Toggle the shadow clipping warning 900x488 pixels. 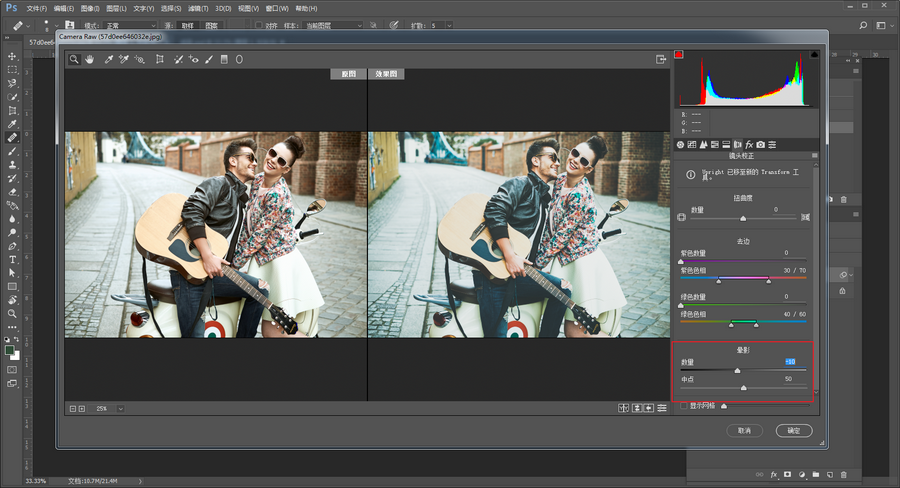click(x=678, y=53)
